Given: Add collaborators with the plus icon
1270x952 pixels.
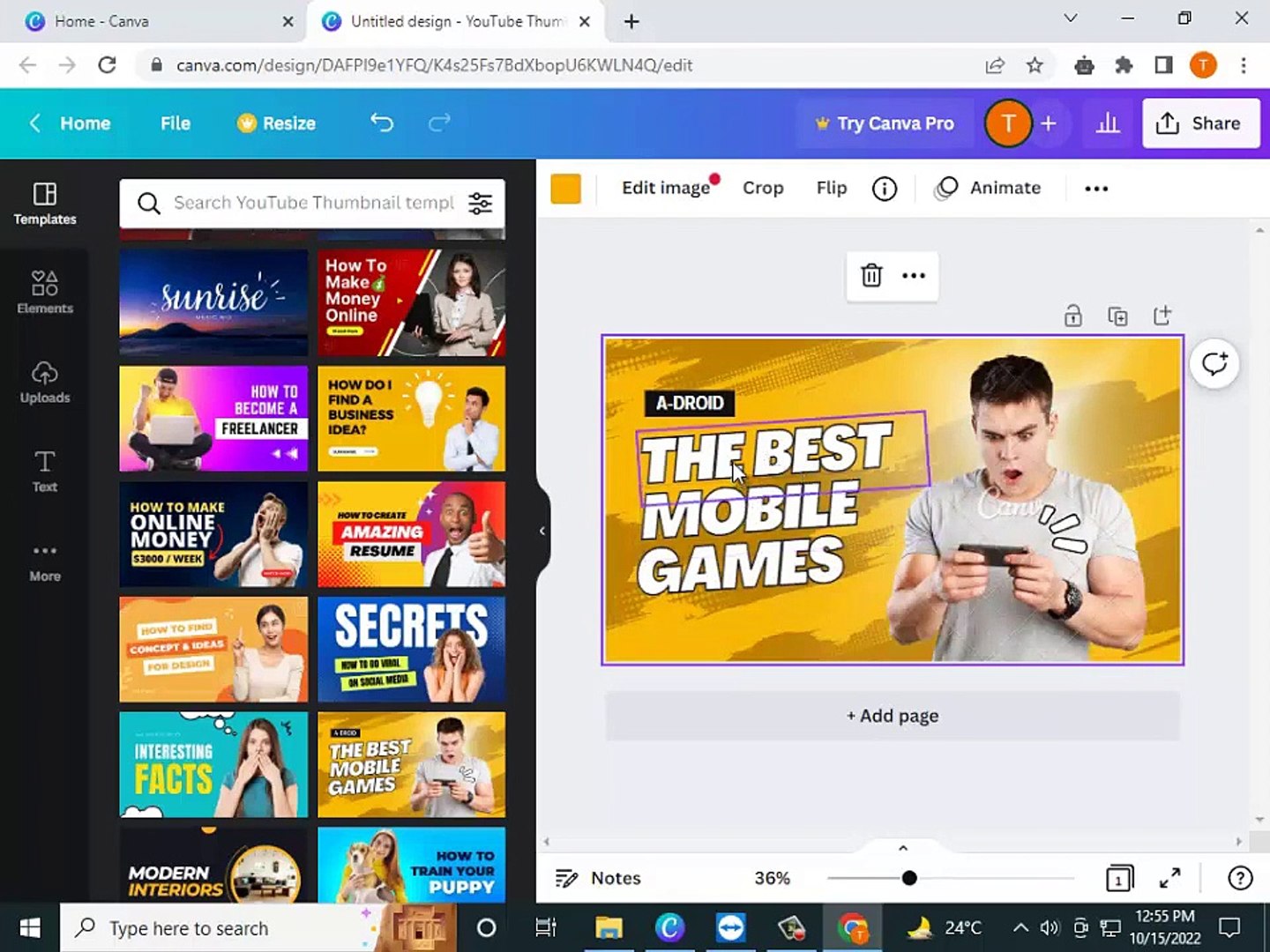Looking at the screenshot, I should 1048,123.
